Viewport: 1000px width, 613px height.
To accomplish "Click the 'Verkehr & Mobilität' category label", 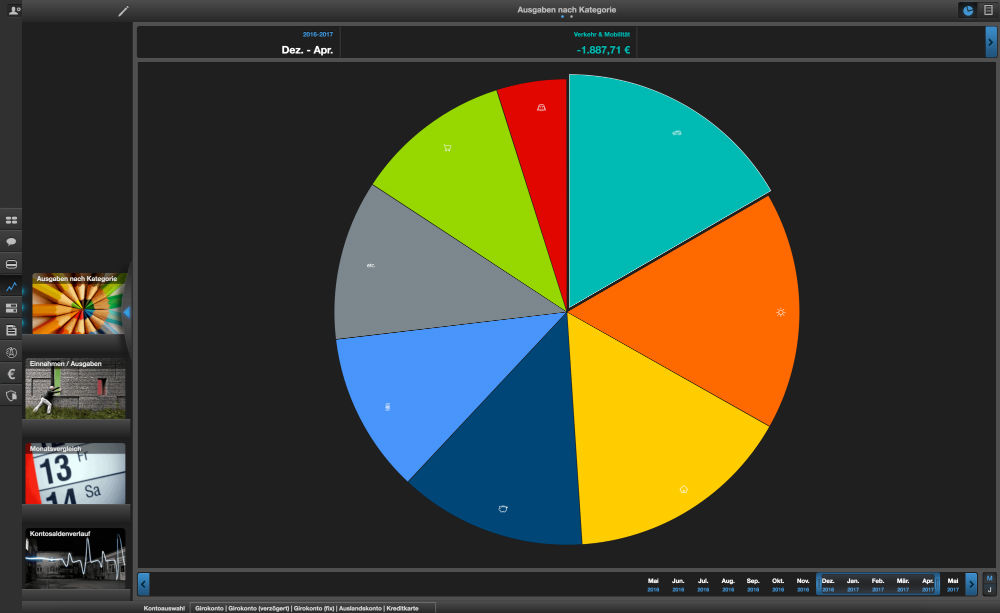I will pos(601,34).
